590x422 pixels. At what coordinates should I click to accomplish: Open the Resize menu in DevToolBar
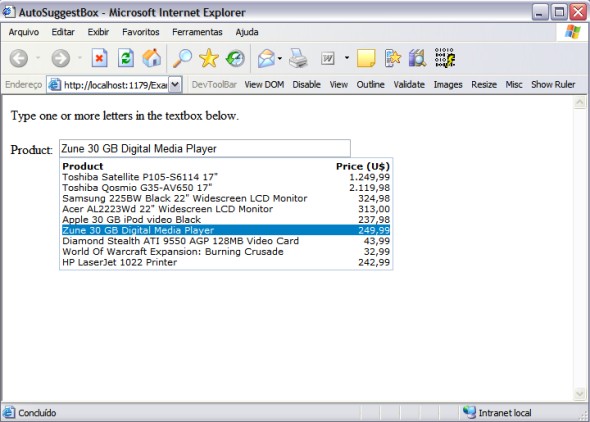[484, 85]
